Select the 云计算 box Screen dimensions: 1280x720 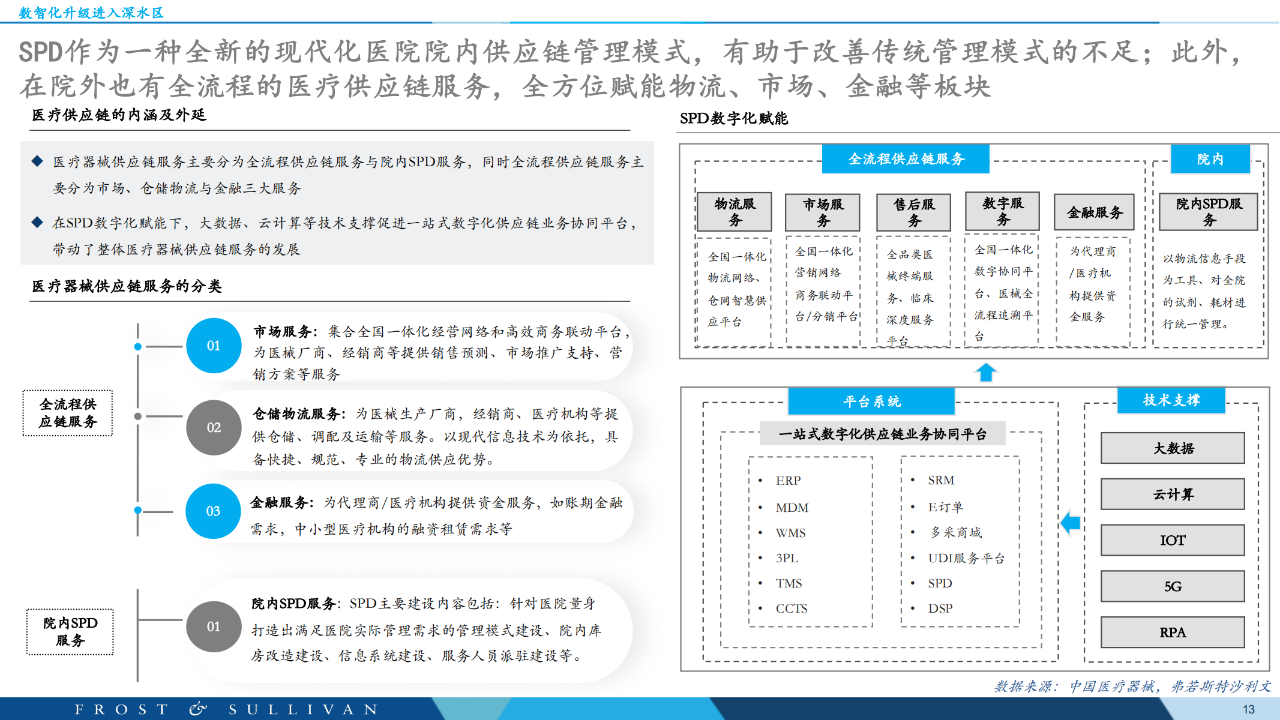pos(1173,494)
